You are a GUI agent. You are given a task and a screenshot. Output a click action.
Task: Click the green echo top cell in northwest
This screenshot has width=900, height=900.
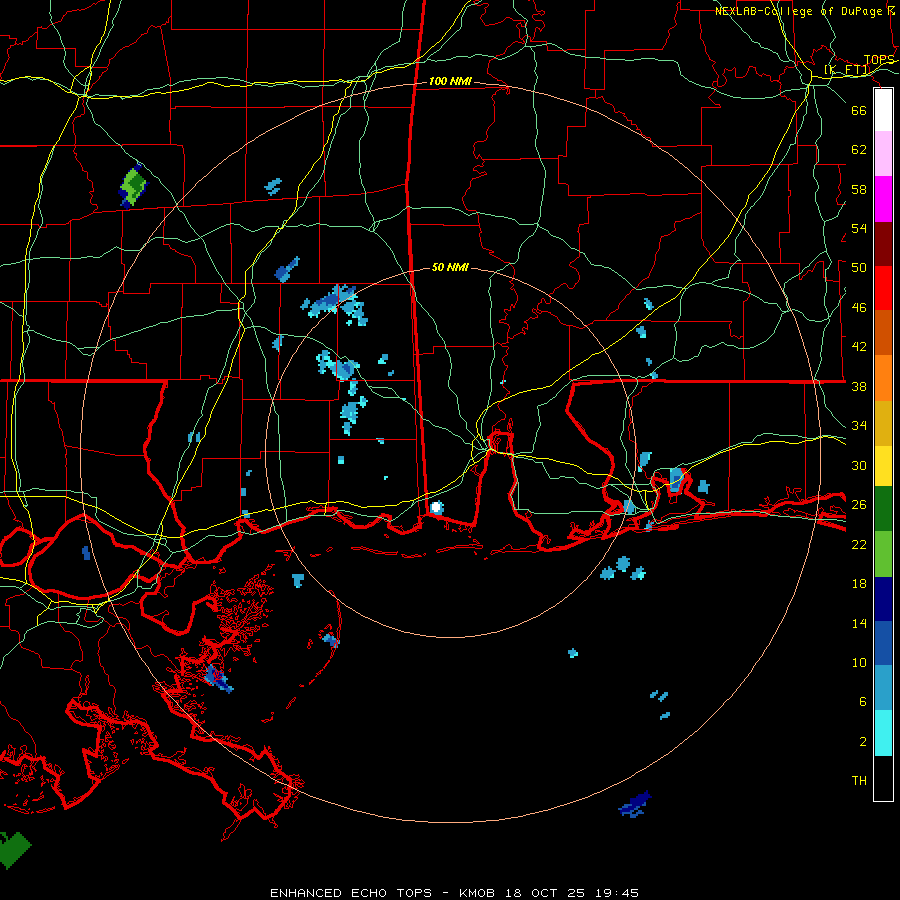click(x=133, y=186)
